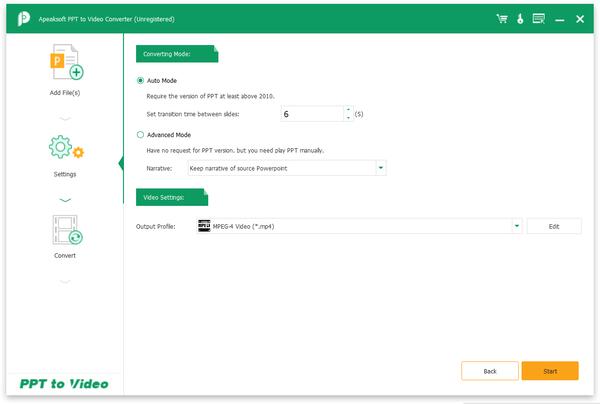This screenshot has height=404, width=600.
Task: Click the transition time value field
Action: pyautogui.click(x=313, y=114)
